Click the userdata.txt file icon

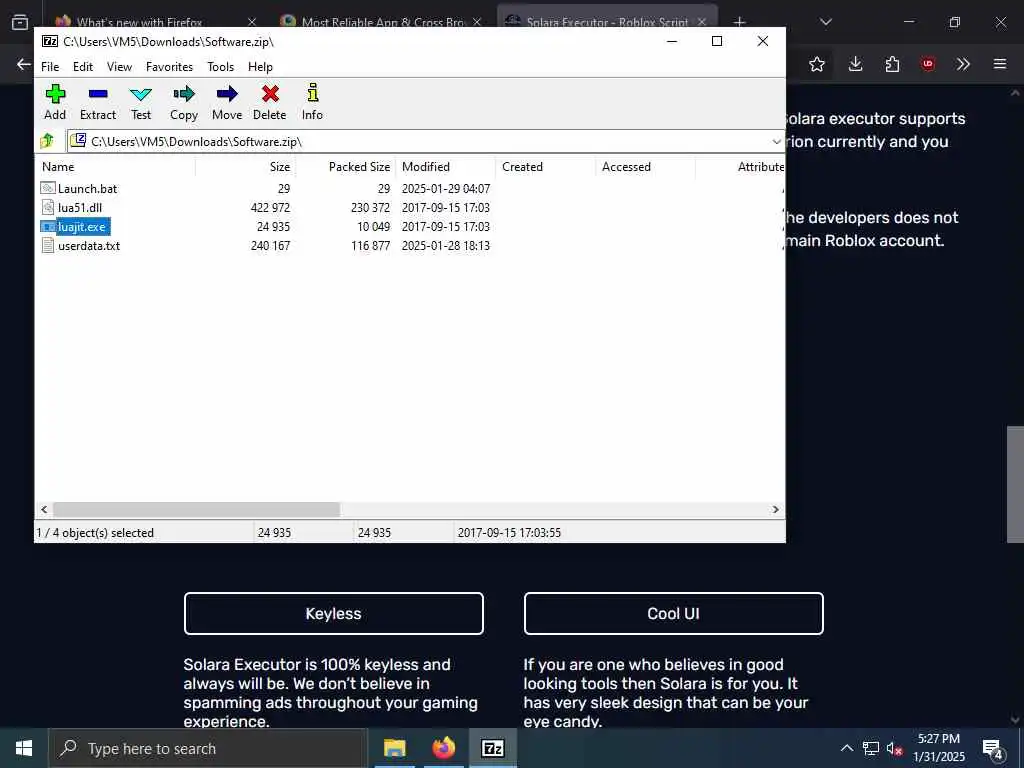coord(48,245)
